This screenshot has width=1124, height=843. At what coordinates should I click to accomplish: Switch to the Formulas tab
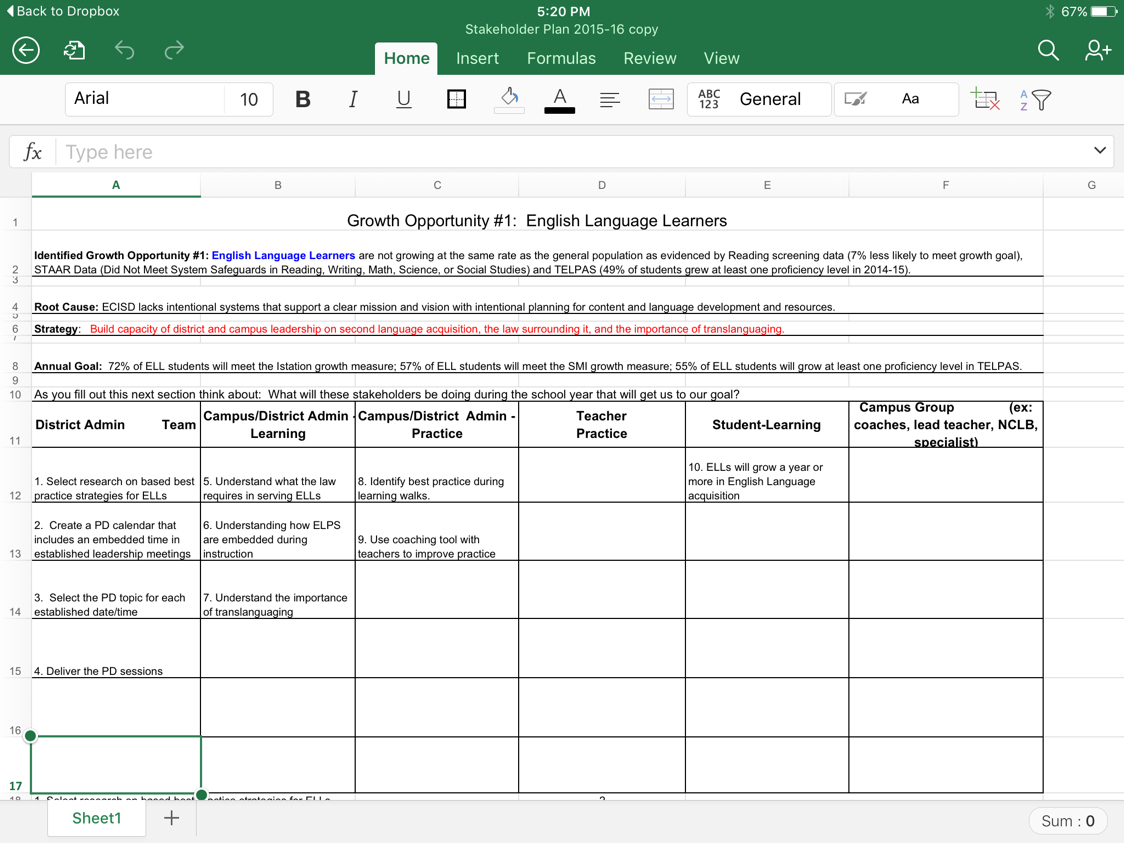tap(561, 58)
